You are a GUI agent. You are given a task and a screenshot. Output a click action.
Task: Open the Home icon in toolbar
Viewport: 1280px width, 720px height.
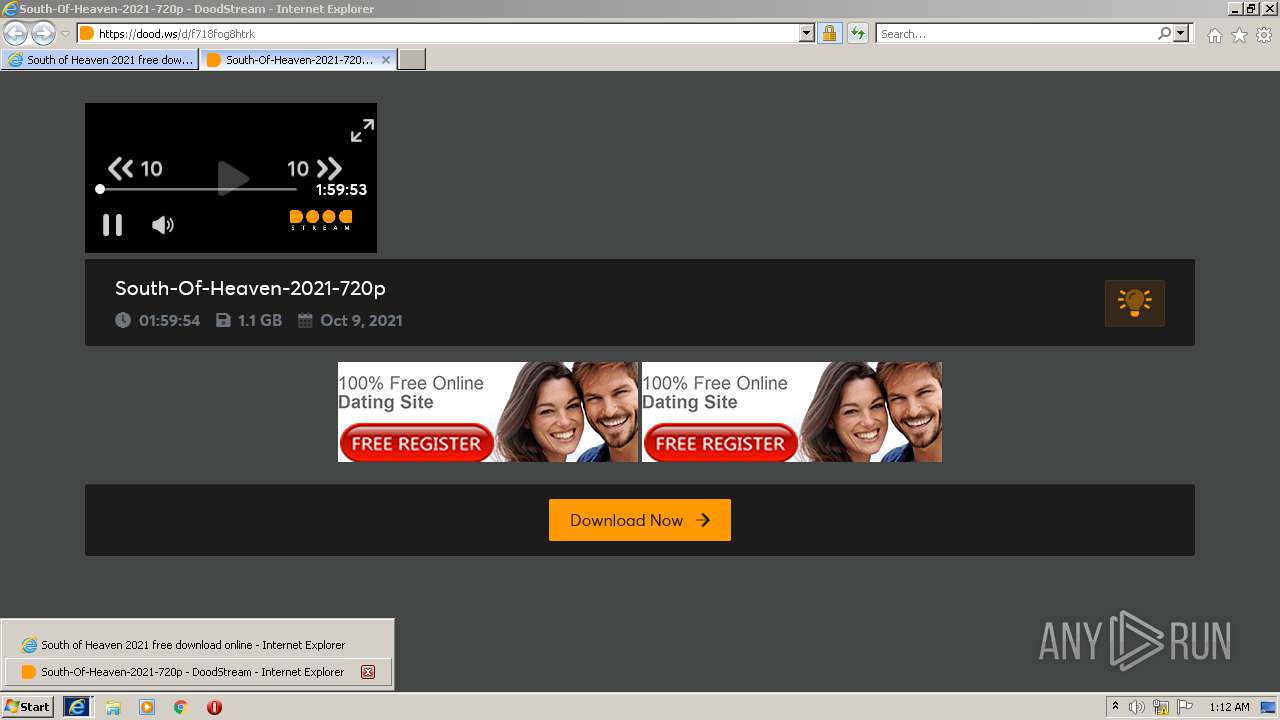pos(1214,35)
